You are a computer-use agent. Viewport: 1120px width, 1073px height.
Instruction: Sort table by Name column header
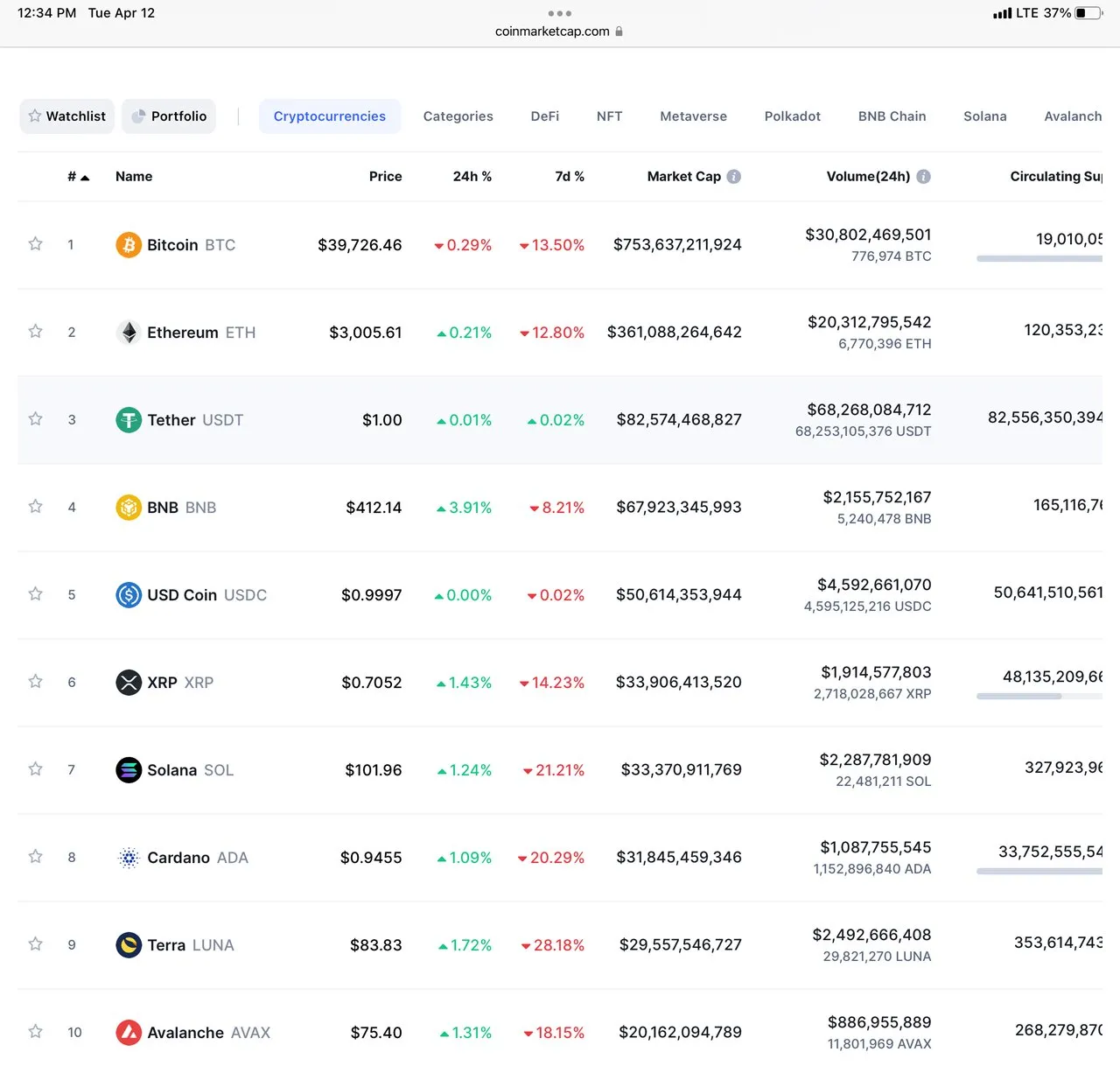(x=134, y=177)
